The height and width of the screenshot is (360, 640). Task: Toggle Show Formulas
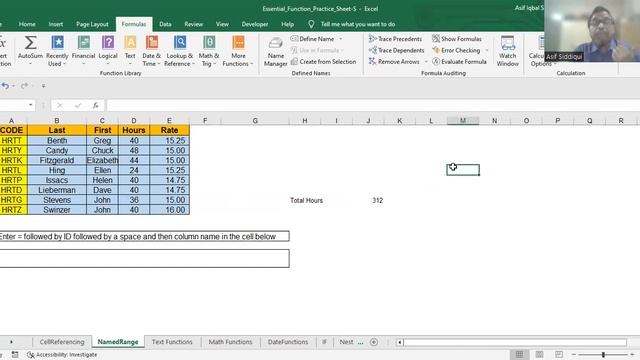(457, 39)
